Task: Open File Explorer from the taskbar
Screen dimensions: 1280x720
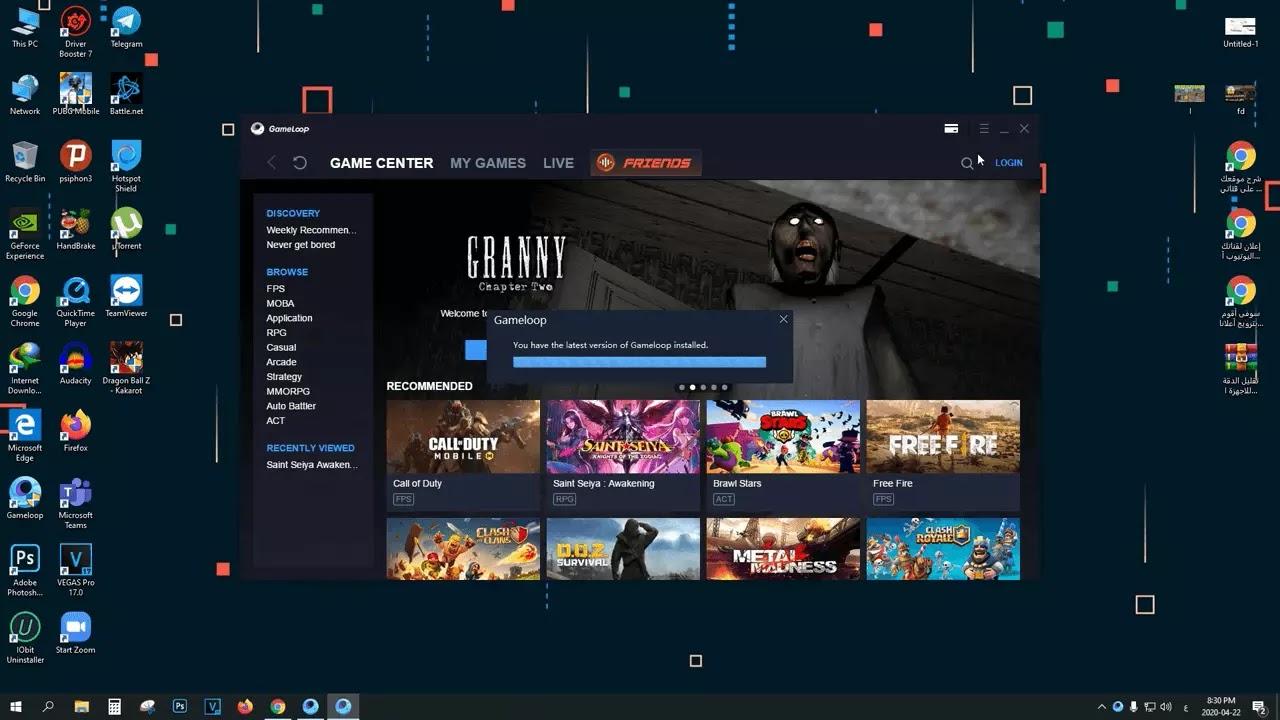Action: [82, 706]
